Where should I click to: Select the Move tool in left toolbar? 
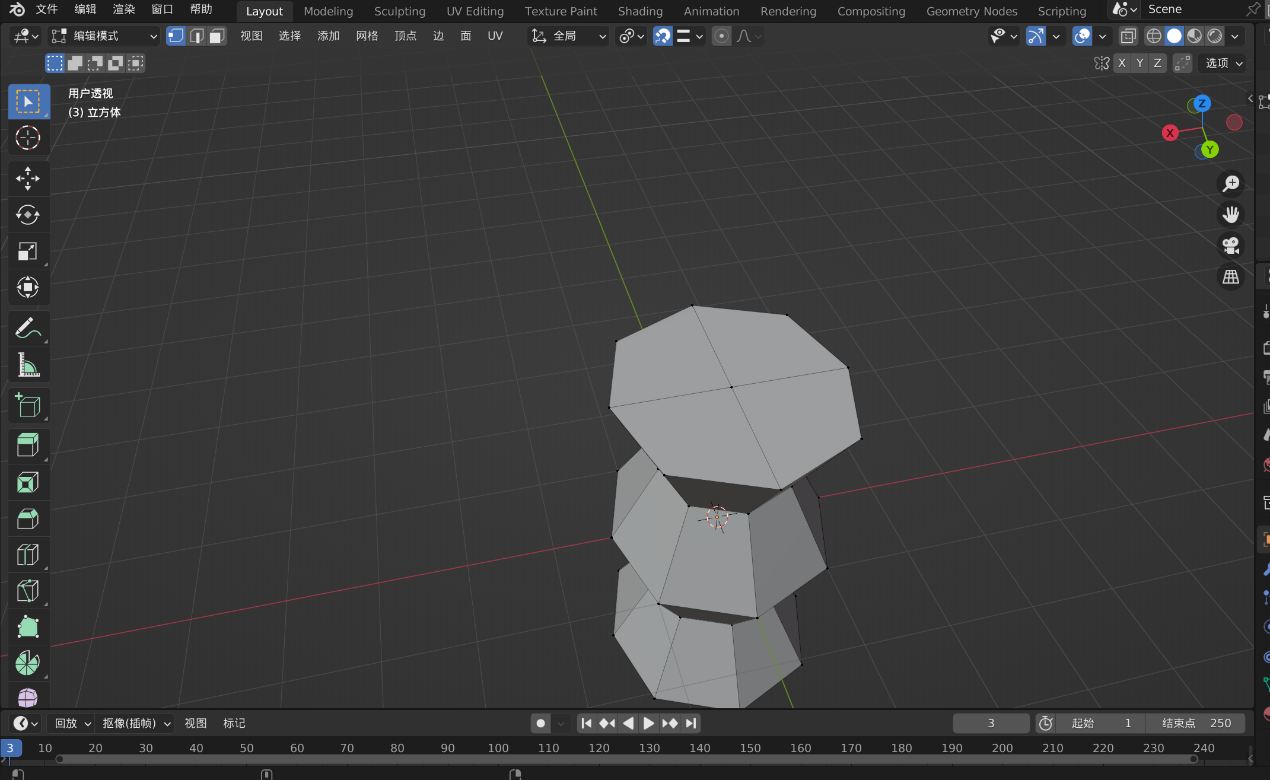pos(28,179)
